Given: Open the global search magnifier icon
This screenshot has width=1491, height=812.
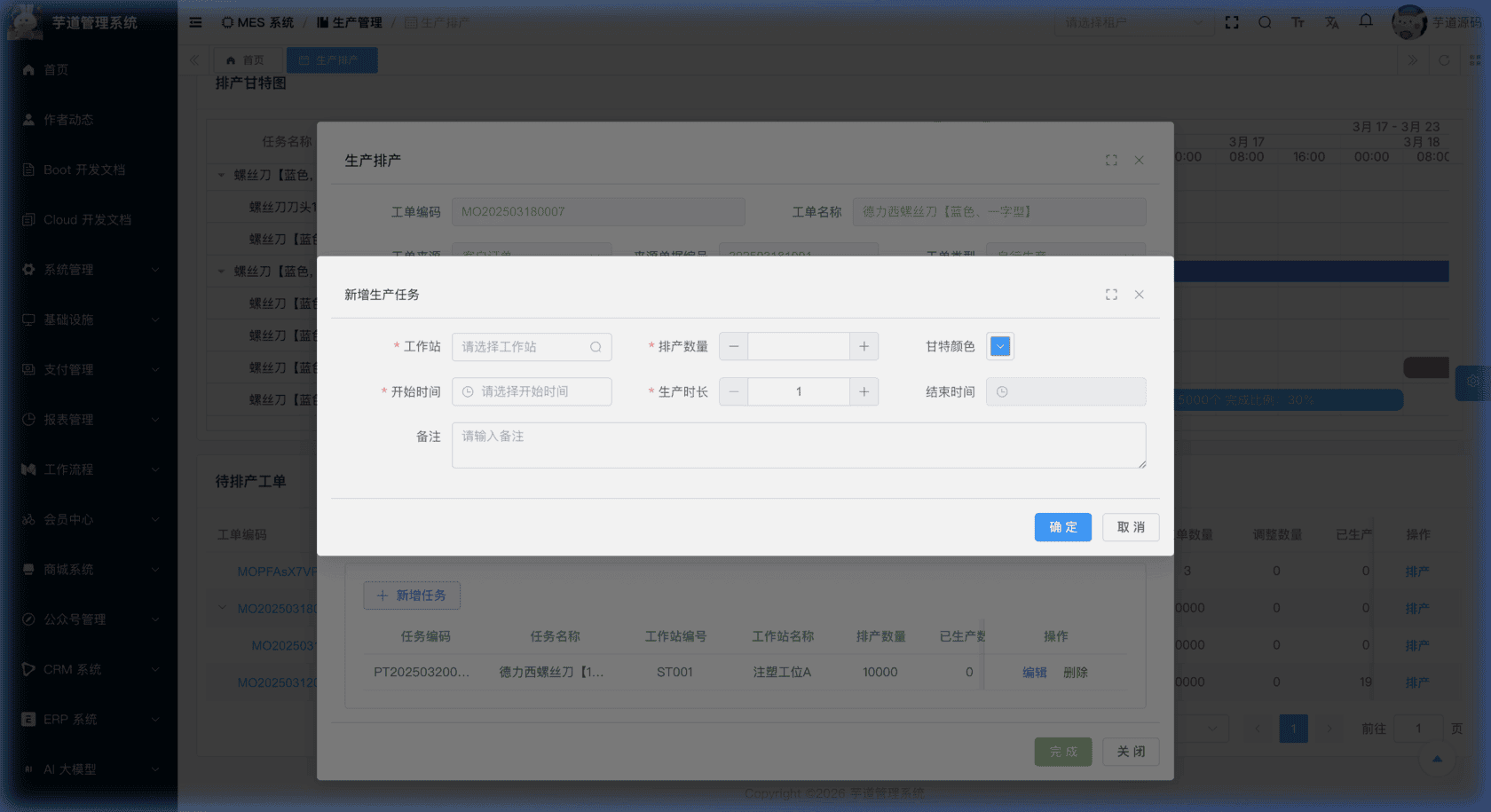Looking at the screenshot, I should point(1265,22).
